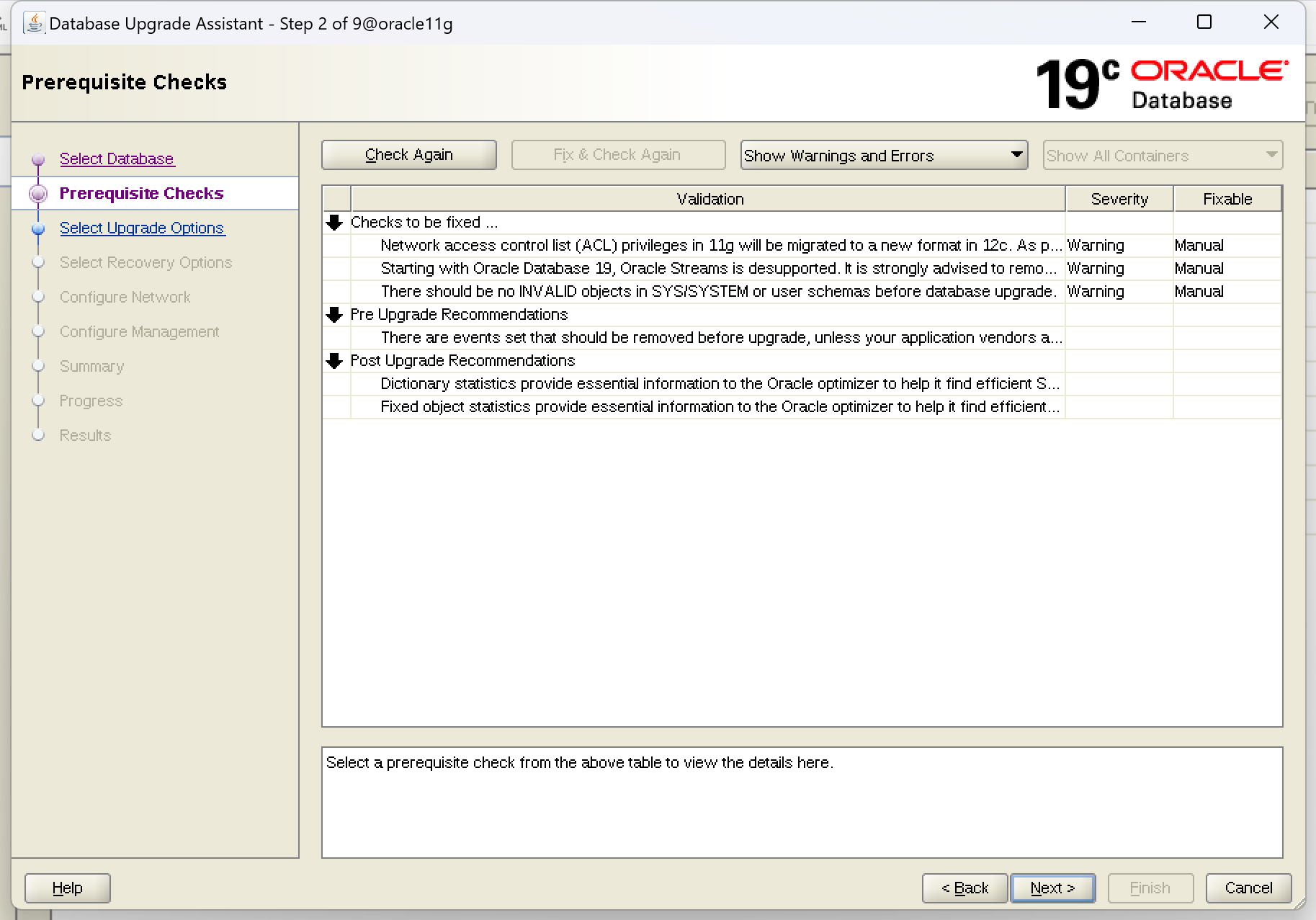The height and width of the screenshot is (920, 1316).
Task: Close the Database Upgrade Assistant window
Action: [1271, 22]
